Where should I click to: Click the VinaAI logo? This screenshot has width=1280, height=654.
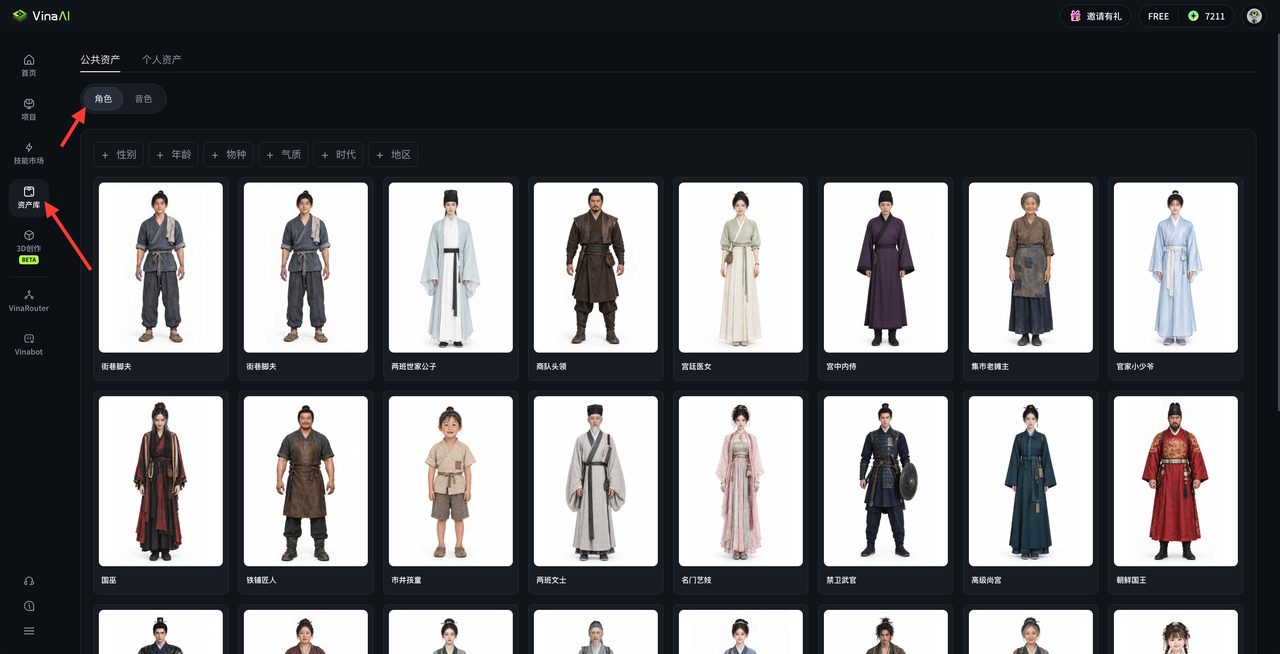(42, 16)
